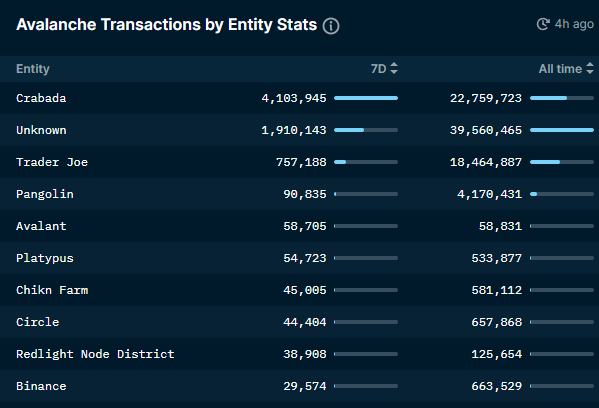Click Chikn Farm all-time value 581,112

pyautogui.click(x=497, y=290)
